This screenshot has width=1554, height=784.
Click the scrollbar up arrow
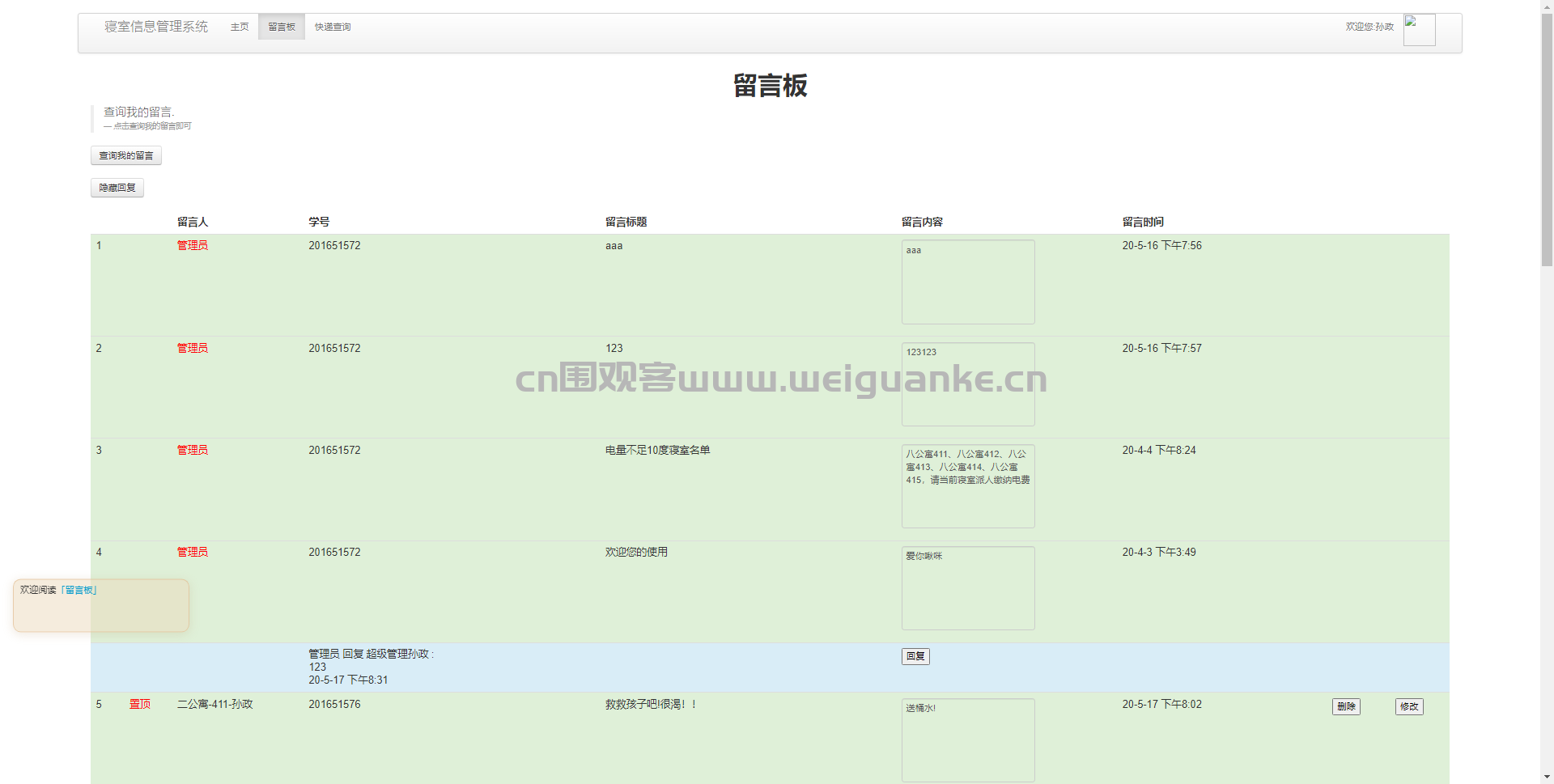pyautogui.click(x=1547, y=6)
